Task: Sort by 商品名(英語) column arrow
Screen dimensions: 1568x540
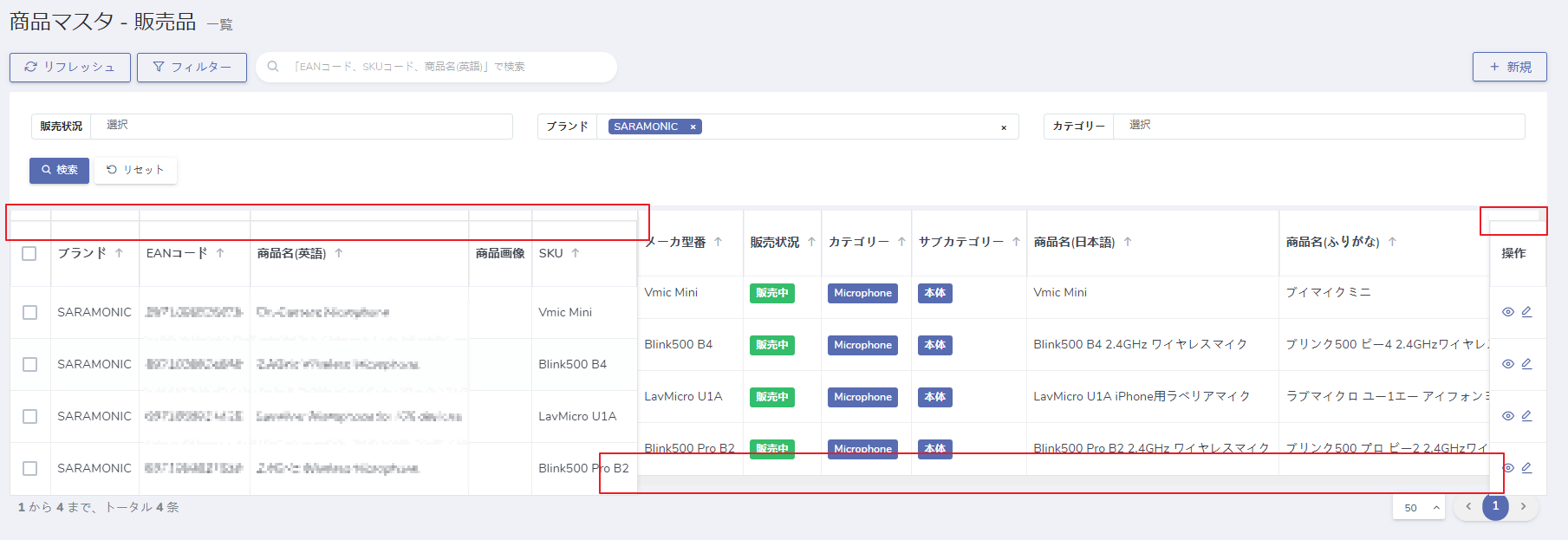Action: pos(339,253)
